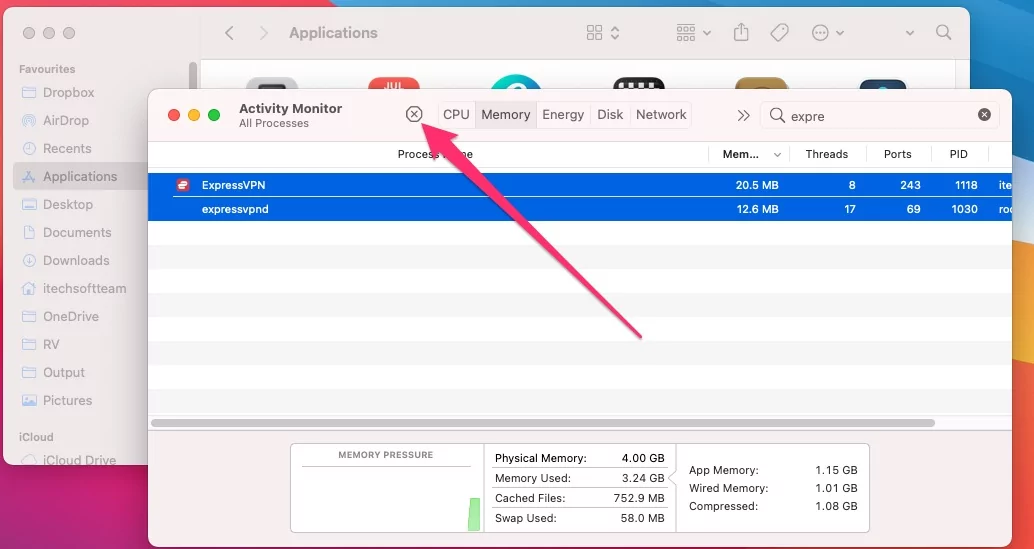1034x549 pixels.
Task: Click the Finder Tags icon
Action: [779, 33]
